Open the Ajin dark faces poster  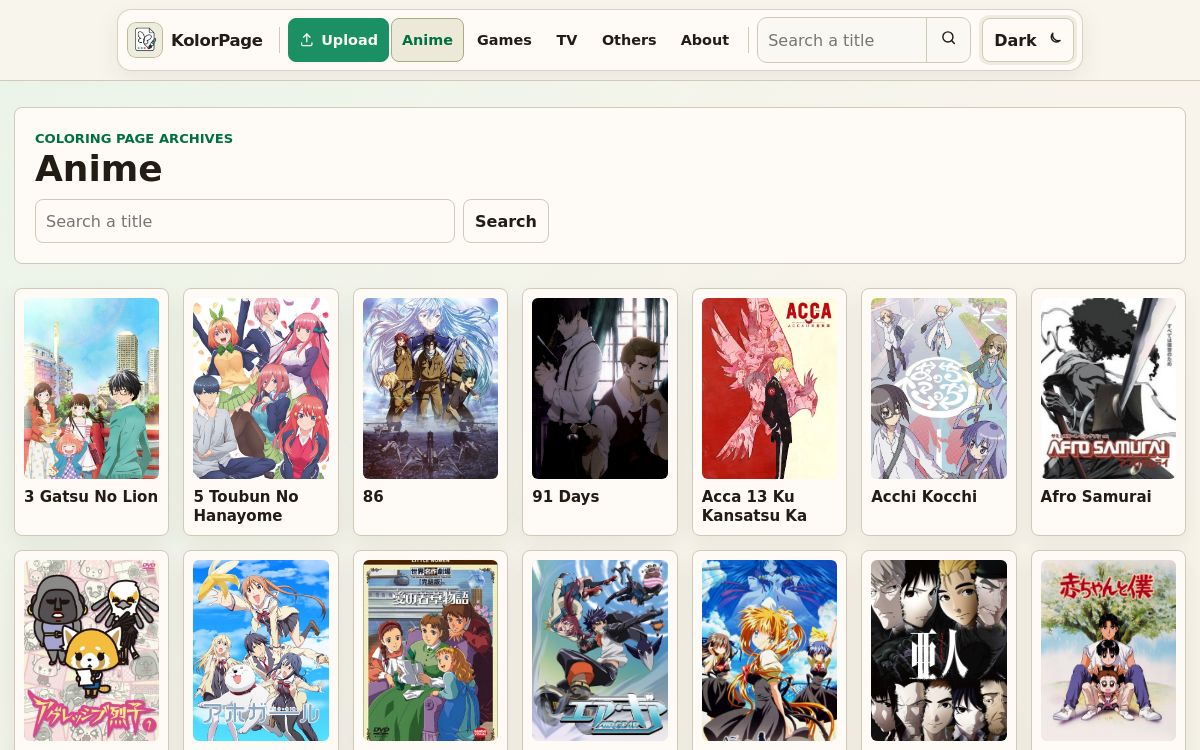click(x=939, y=650)
